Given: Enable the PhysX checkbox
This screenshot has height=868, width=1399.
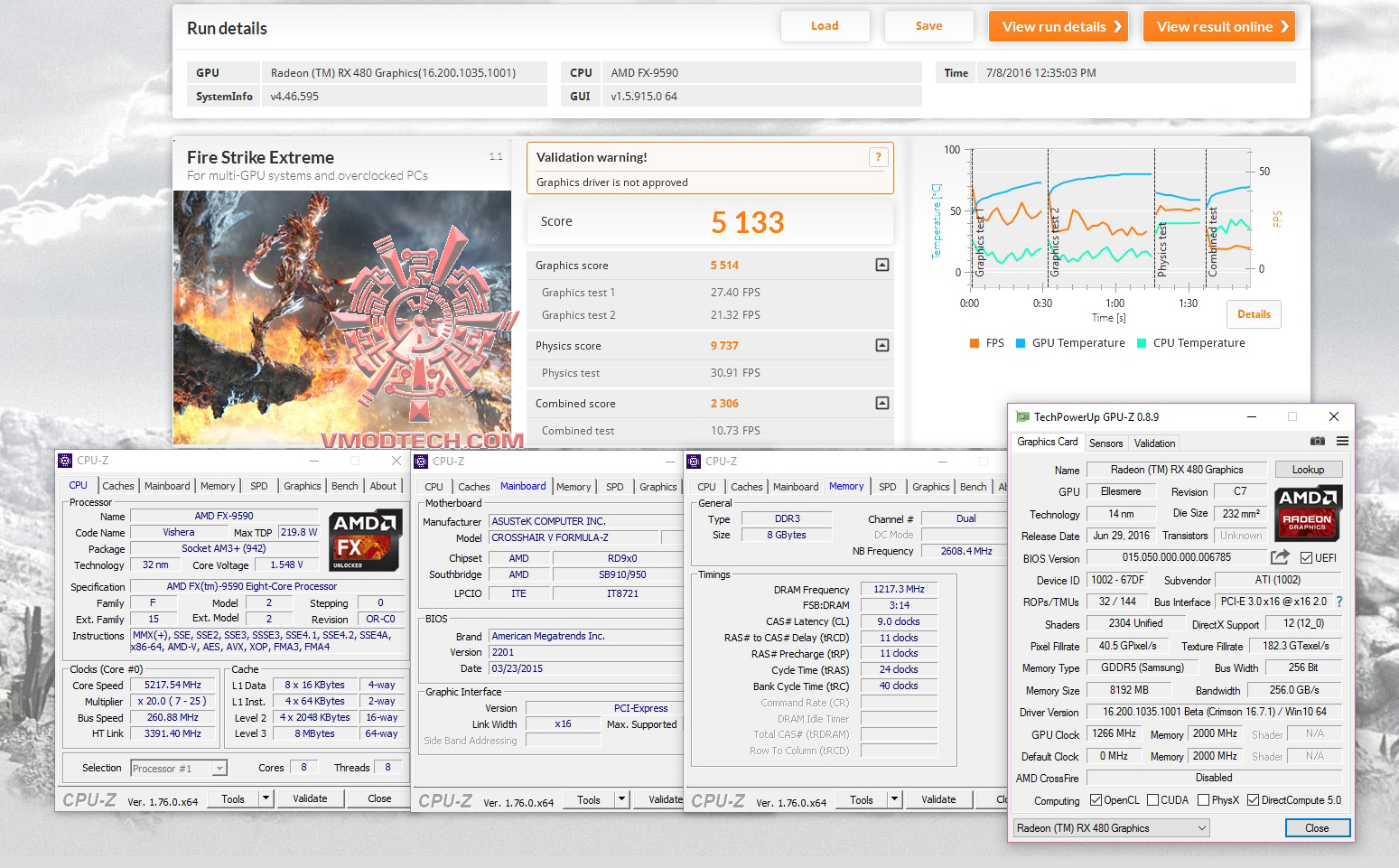Looking at the screenshot, I should pos(1204,800).
